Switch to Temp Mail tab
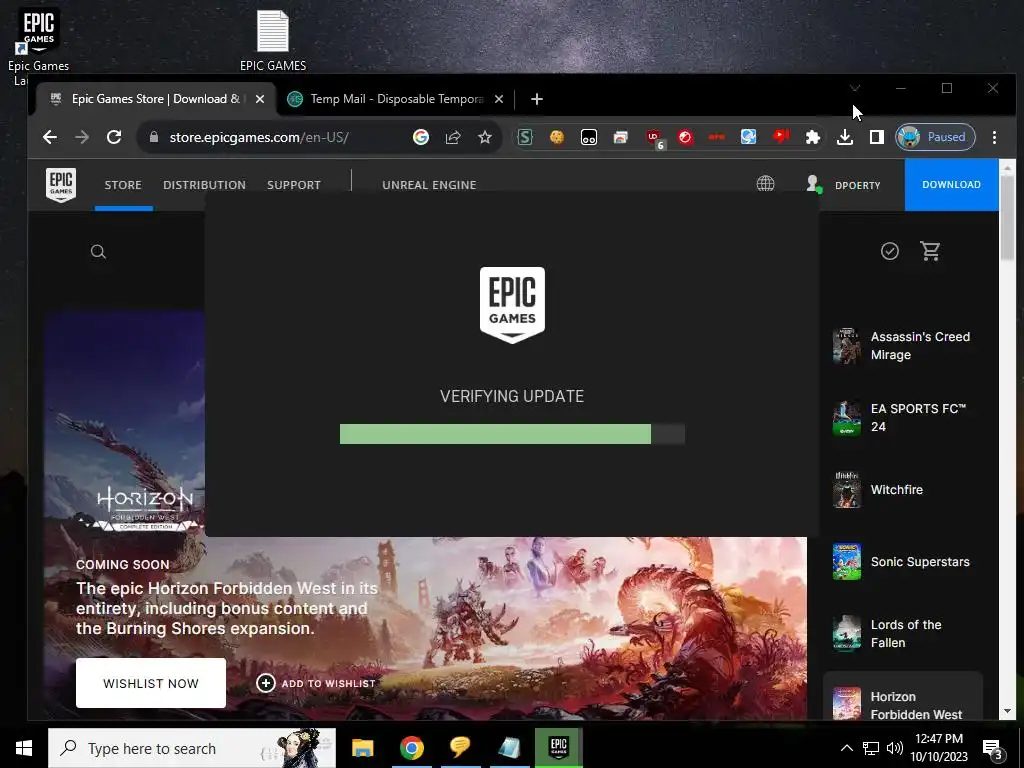 (396, 99)
